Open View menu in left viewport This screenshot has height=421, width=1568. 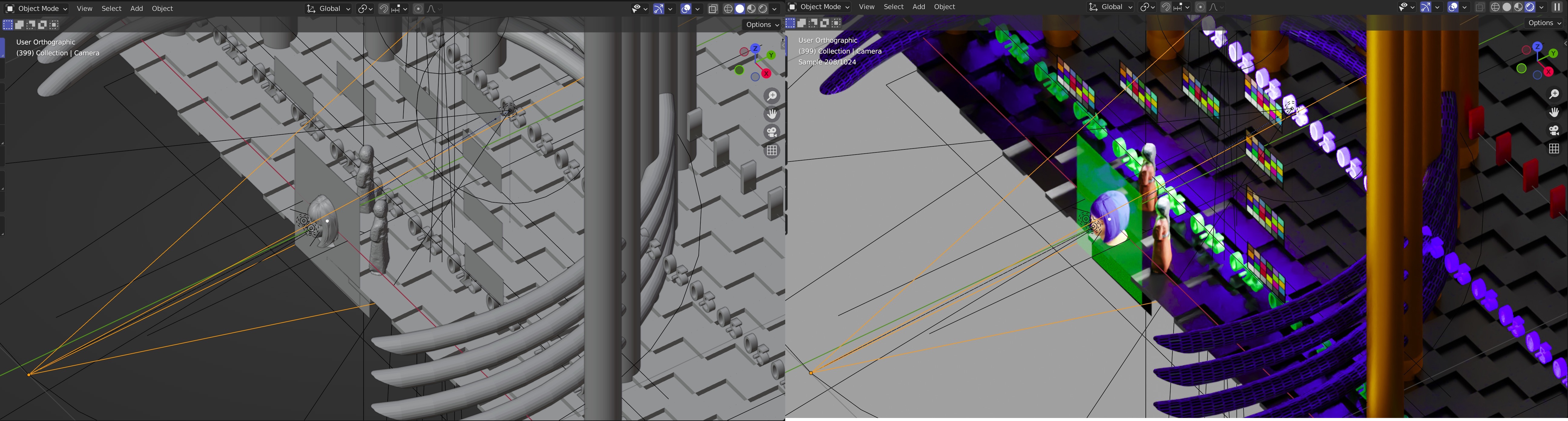(85, 8)
